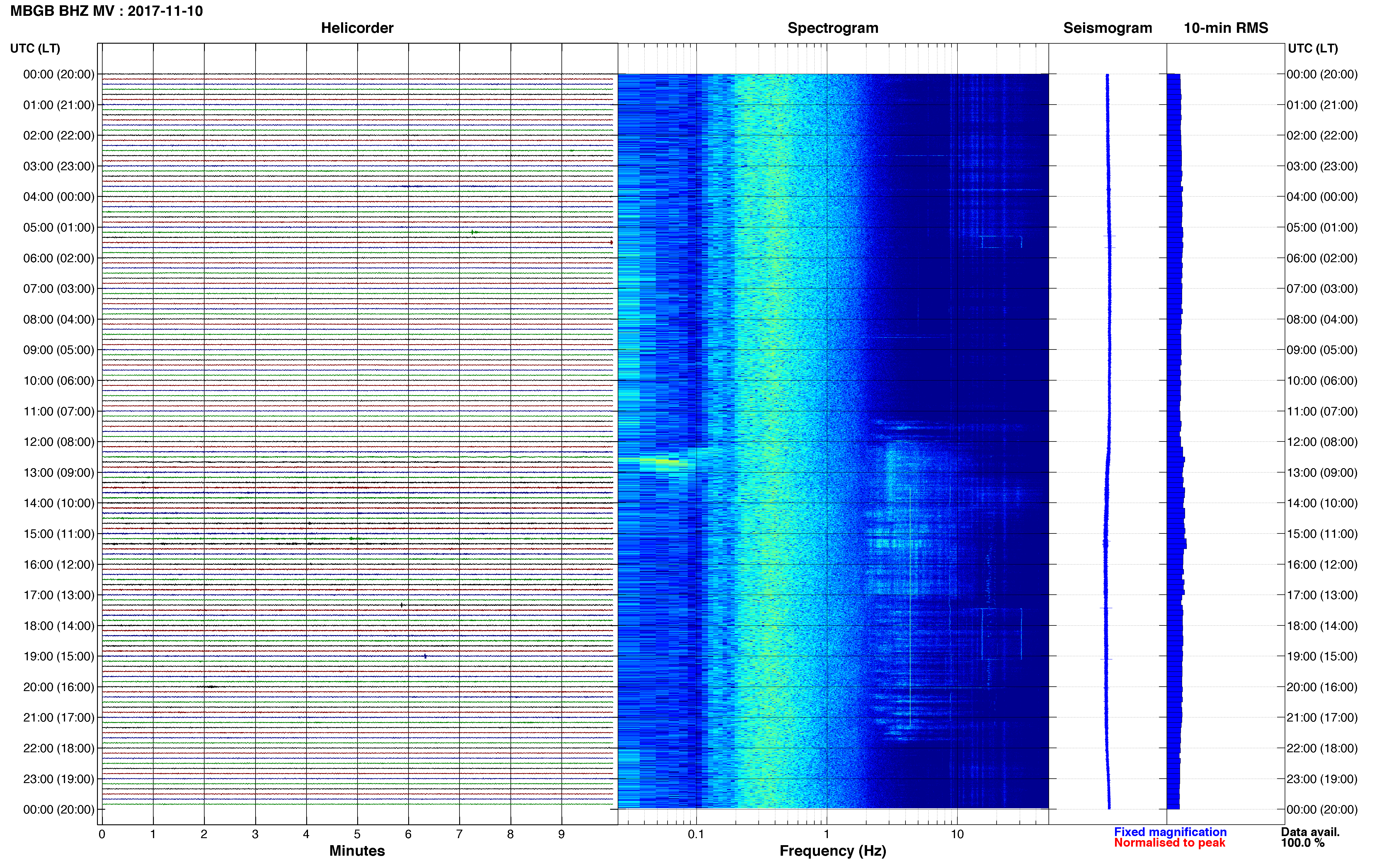This screenshot has width=1389, height=868.
Task: Click the 'Data avail.' label
Action: pos(1310,832)
